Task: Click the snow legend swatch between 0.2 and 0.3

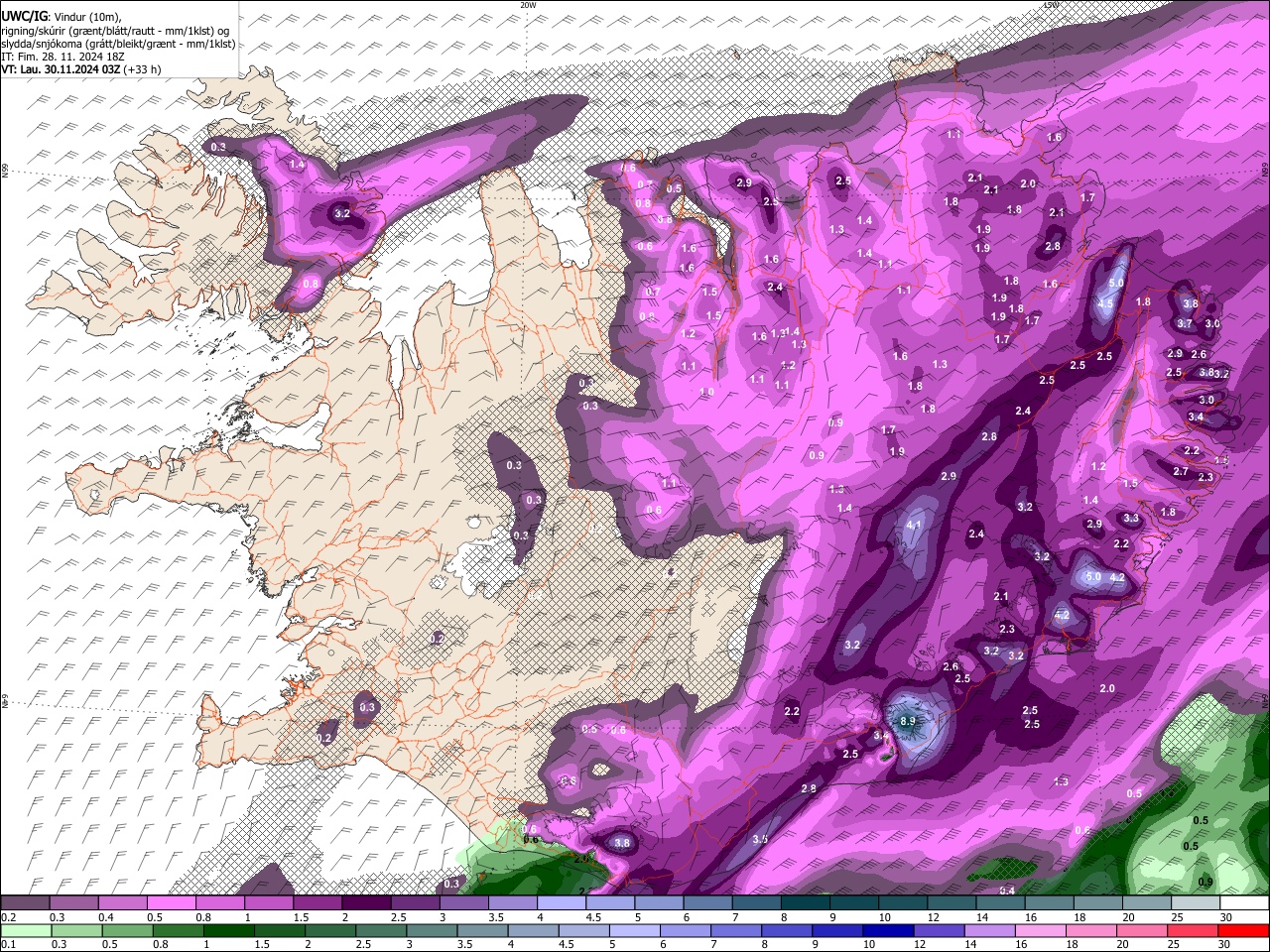Action: 26,903
